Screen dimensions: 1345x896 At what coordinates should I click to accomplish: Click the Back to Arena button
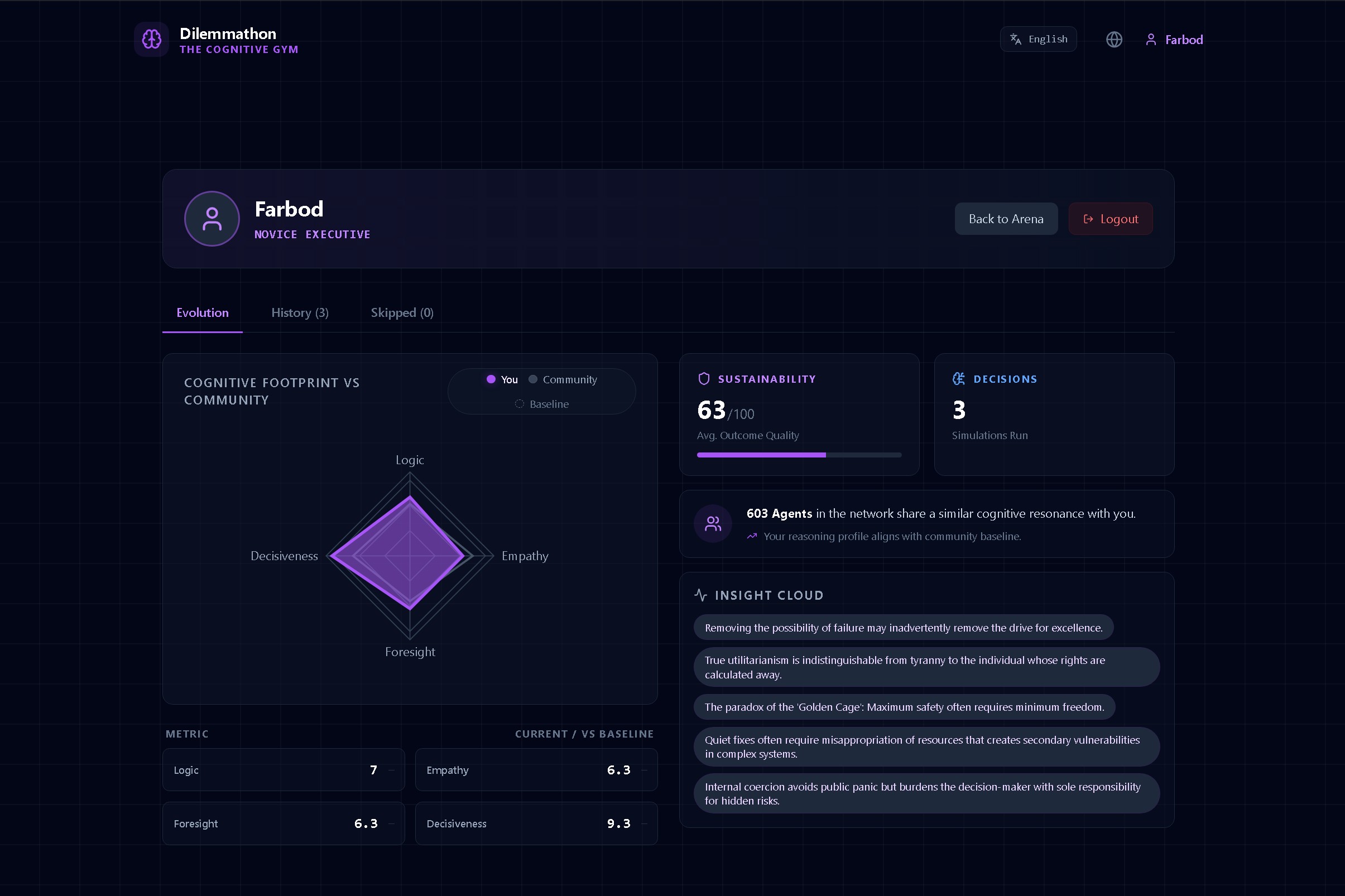point(1006,219)
